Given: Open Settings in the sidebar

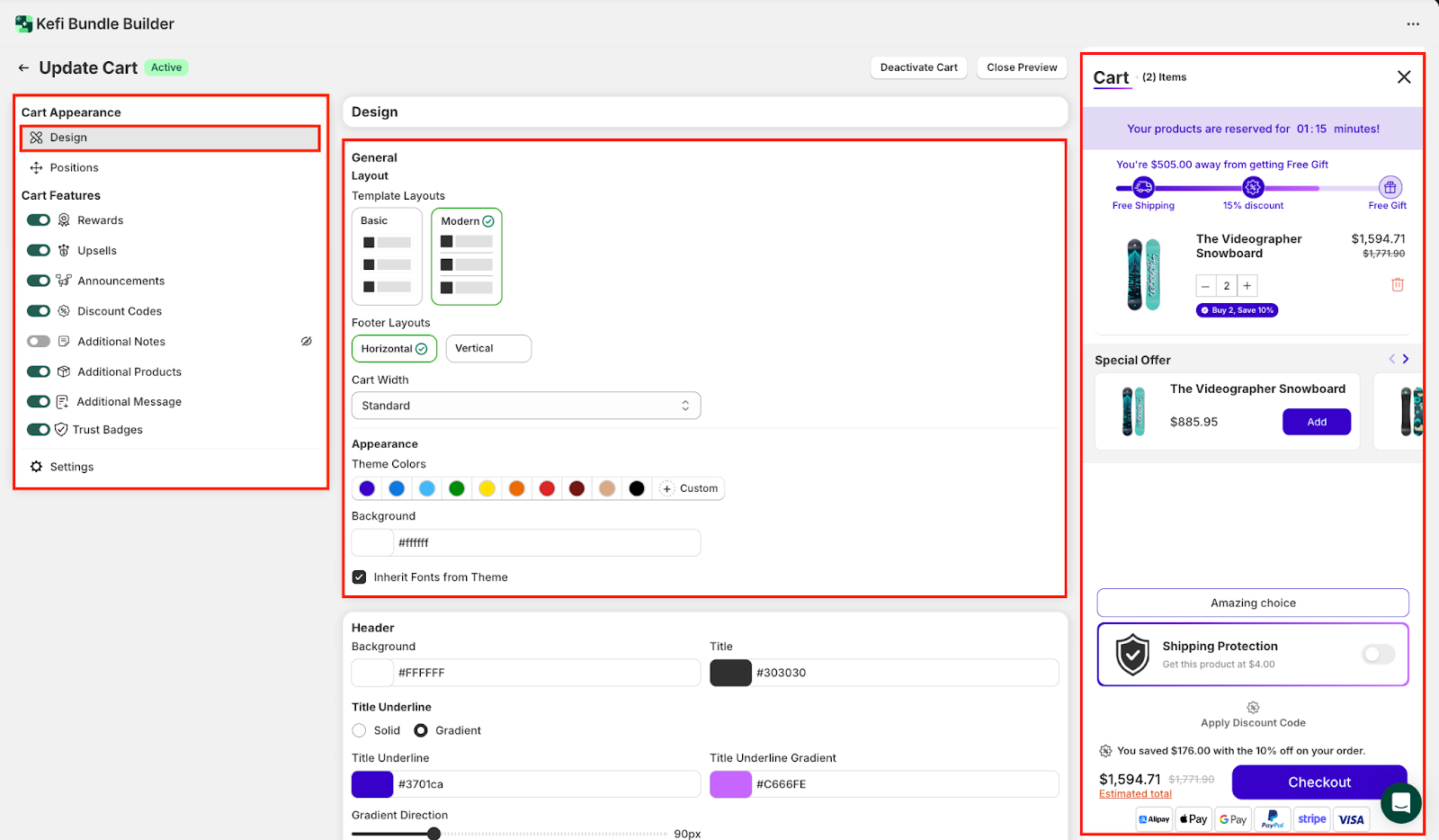Looking at the screenshot, I should pos(71,467).
